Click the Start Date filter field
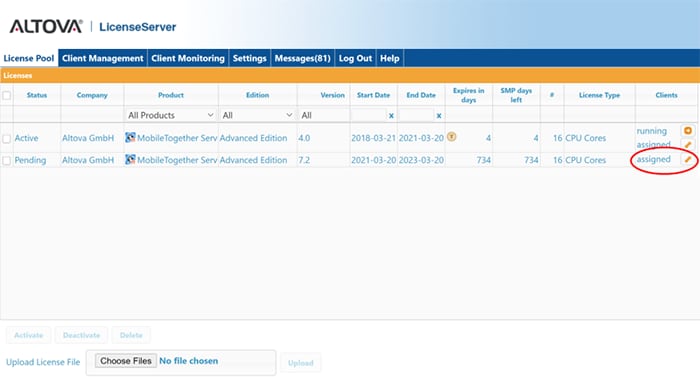Image resolution: width=700 pixels, height=377 pixels. point(368,115)
